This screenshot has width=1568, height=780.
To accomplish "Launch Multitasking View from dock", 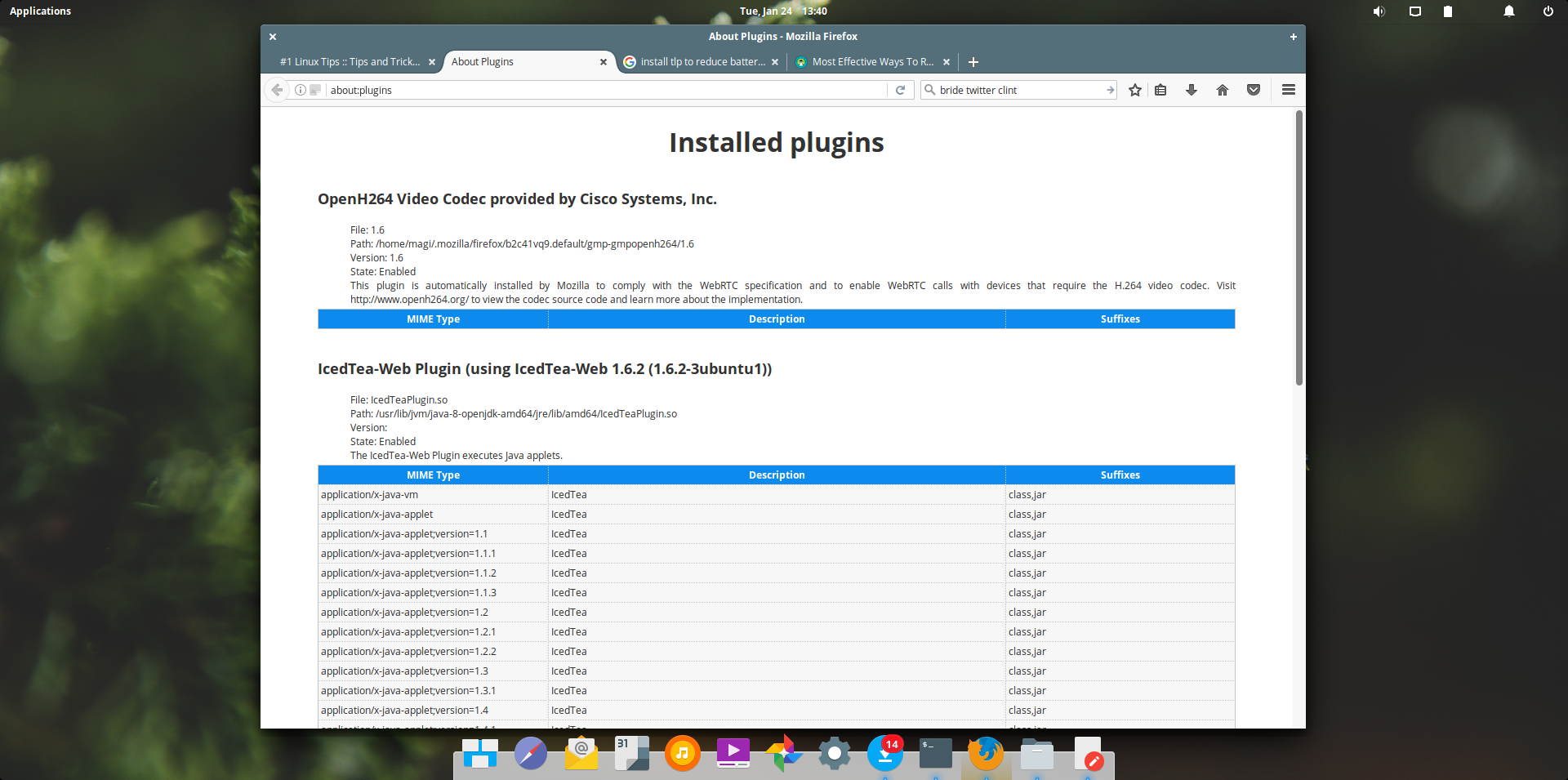I will [480, 753].
